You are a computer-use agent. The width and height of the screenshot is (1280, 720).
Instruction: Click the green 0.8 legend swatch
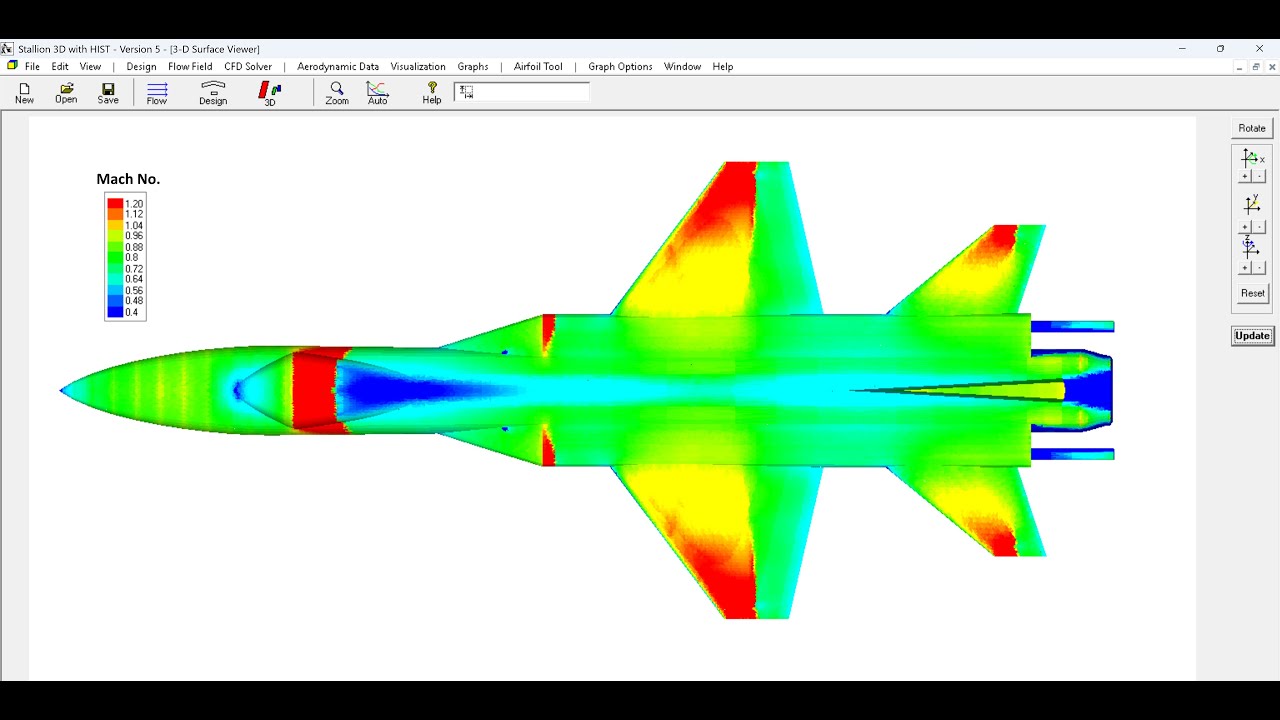pos(115,258)
